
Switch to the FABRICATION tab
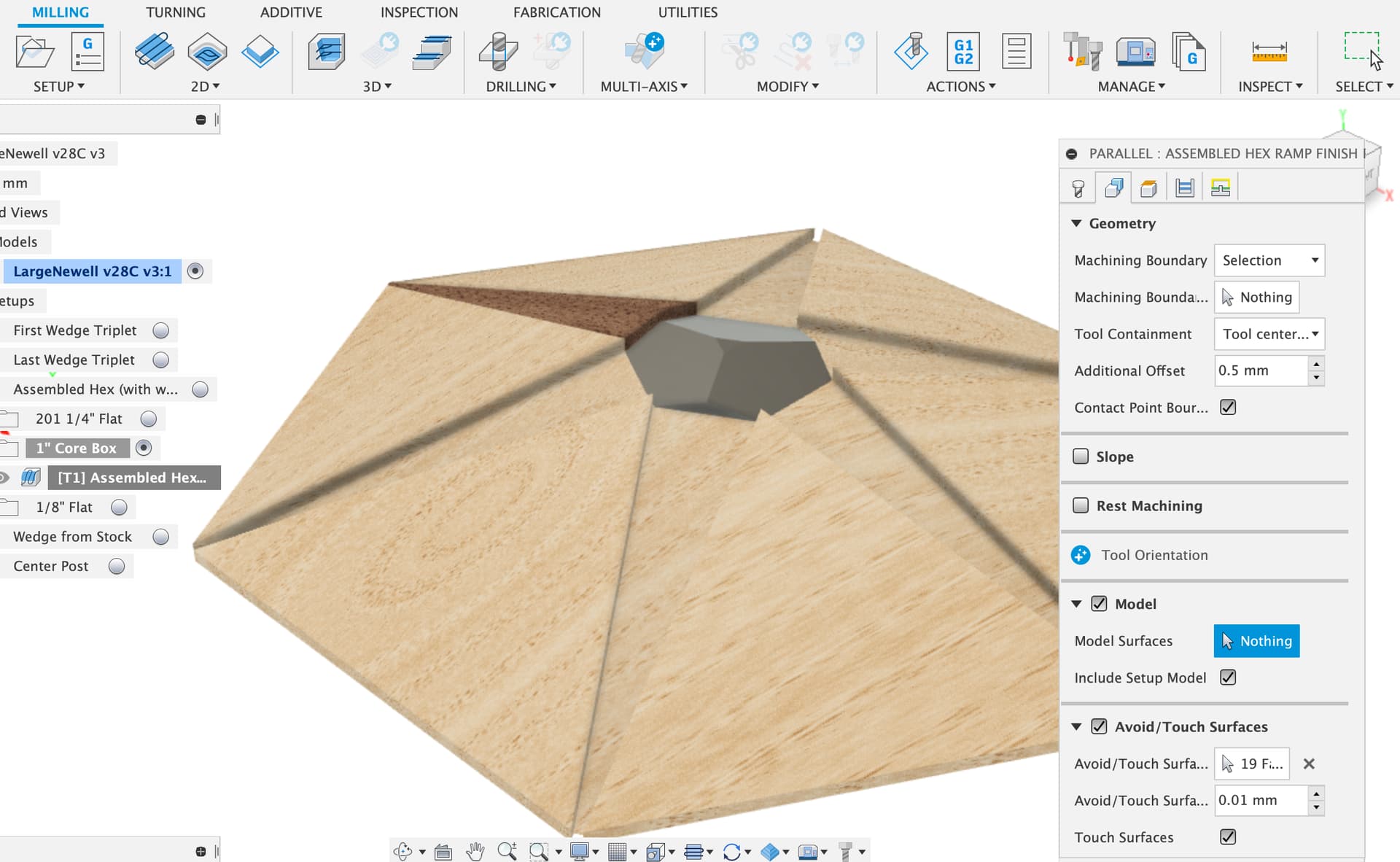tap(557, 12)
